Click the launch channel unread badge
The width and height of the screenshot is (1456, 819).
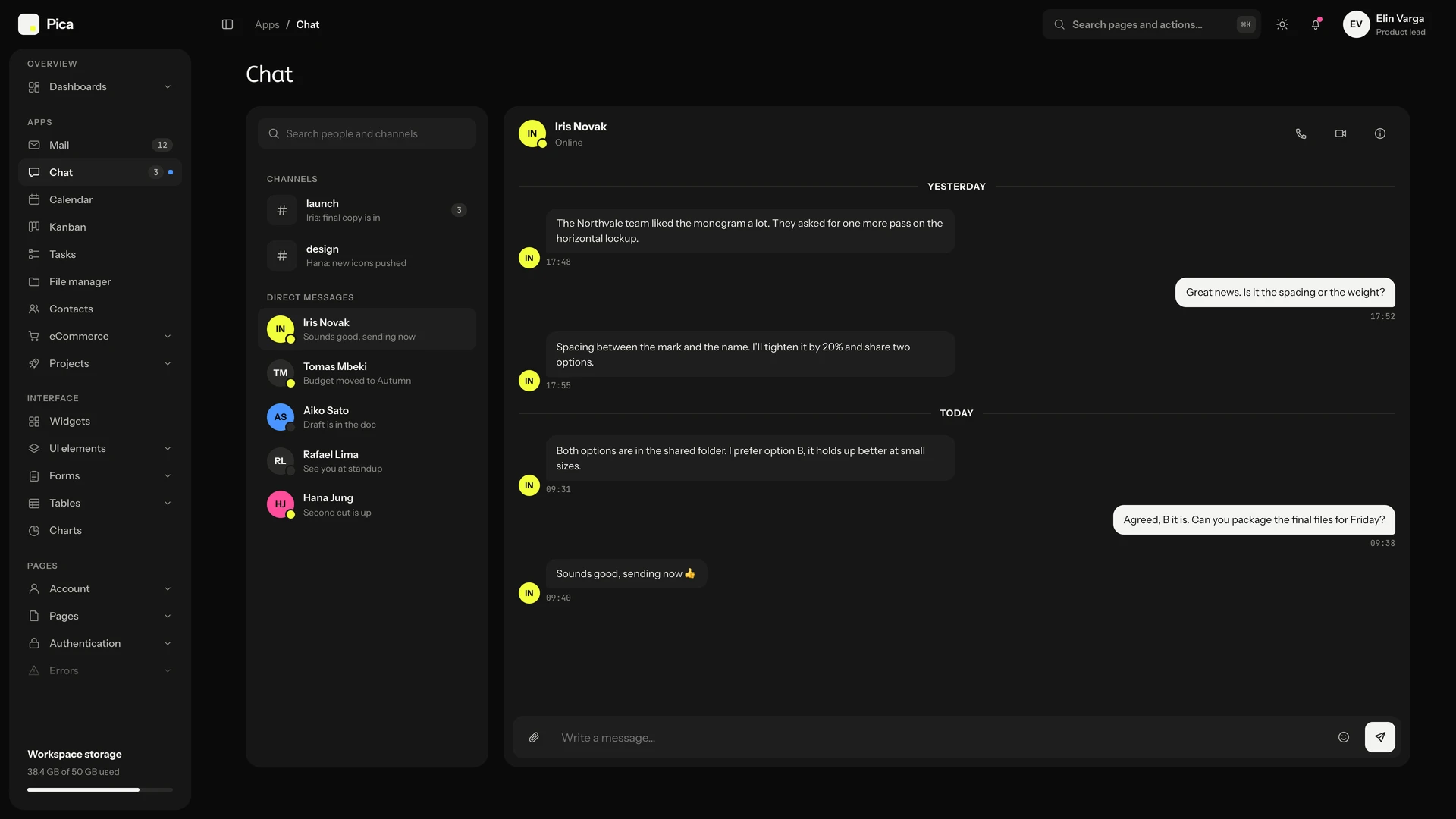(459, 210)
